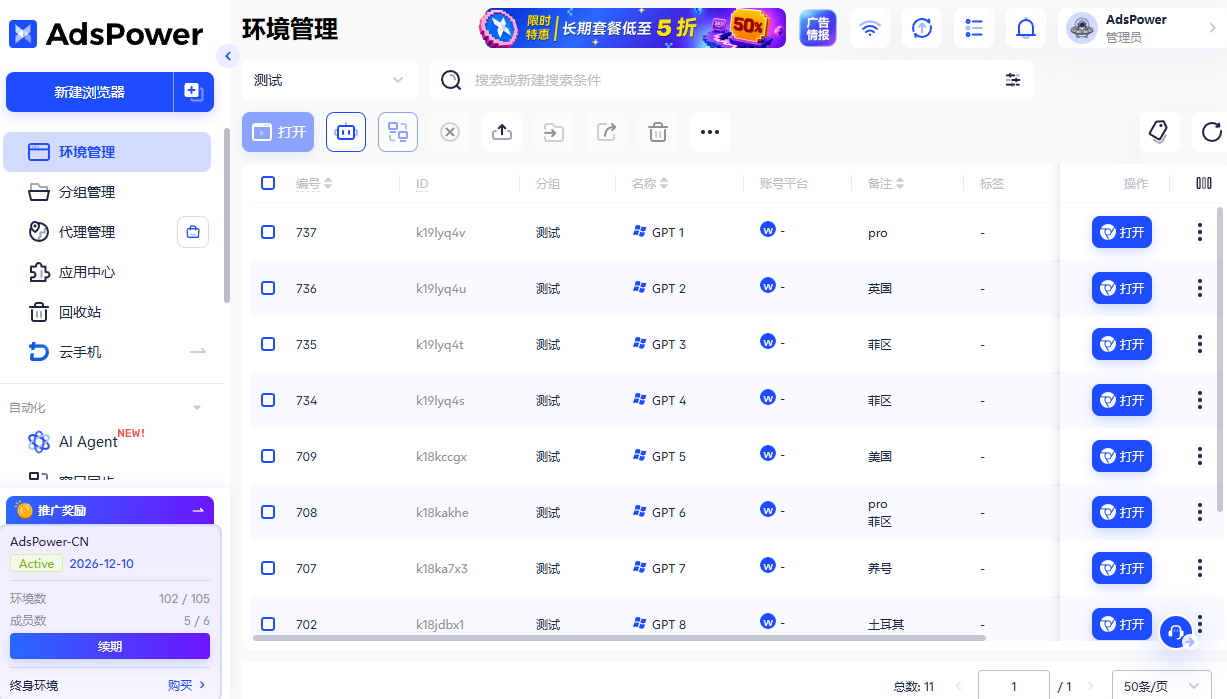This screenshot has height=699, width=1227.
Task: Click the tag management icon
Action: point(1160,131)
